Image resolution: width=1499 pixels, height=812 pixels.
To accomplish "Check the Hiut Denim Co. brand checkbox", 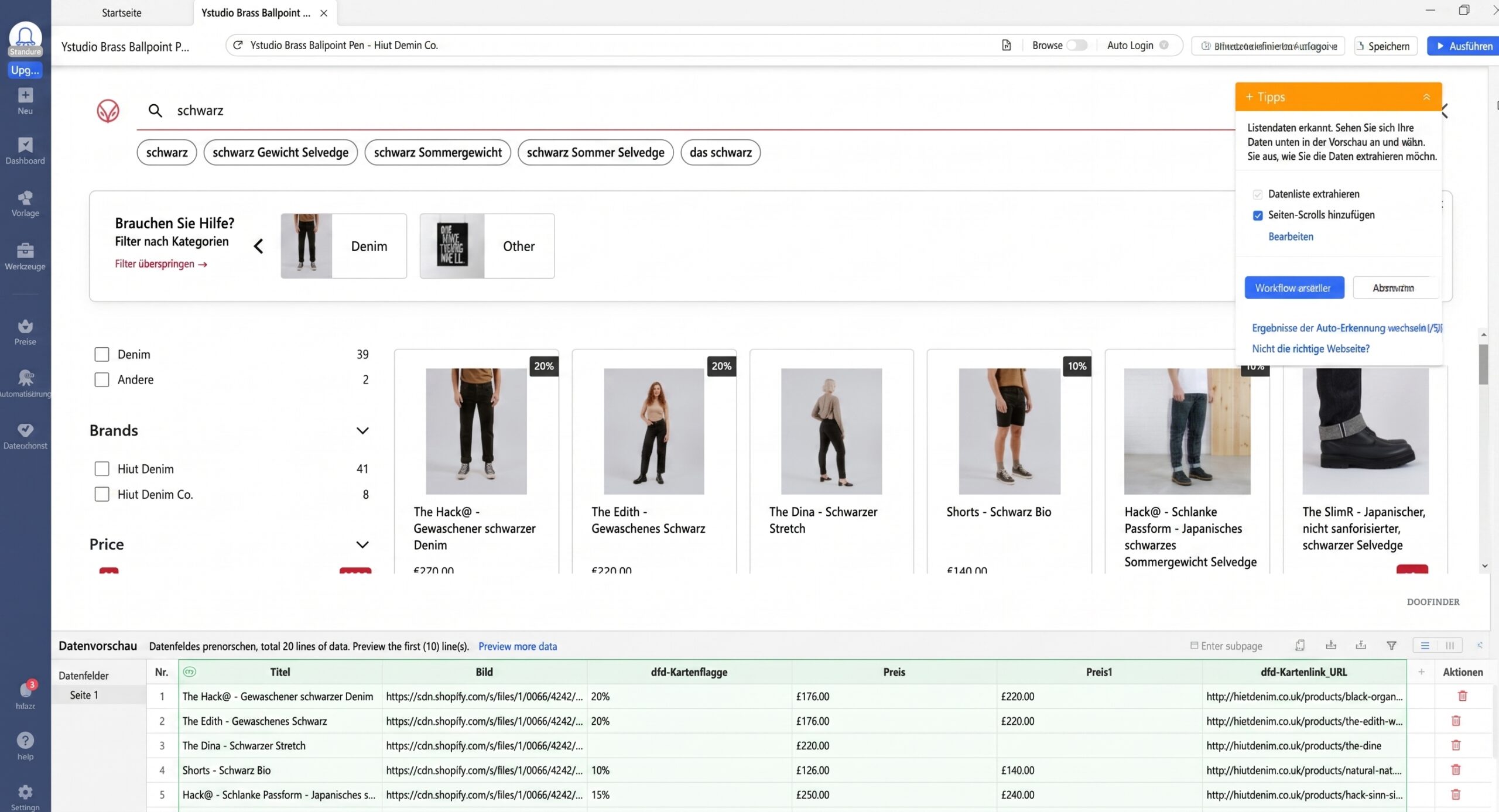I will point(102,494).
